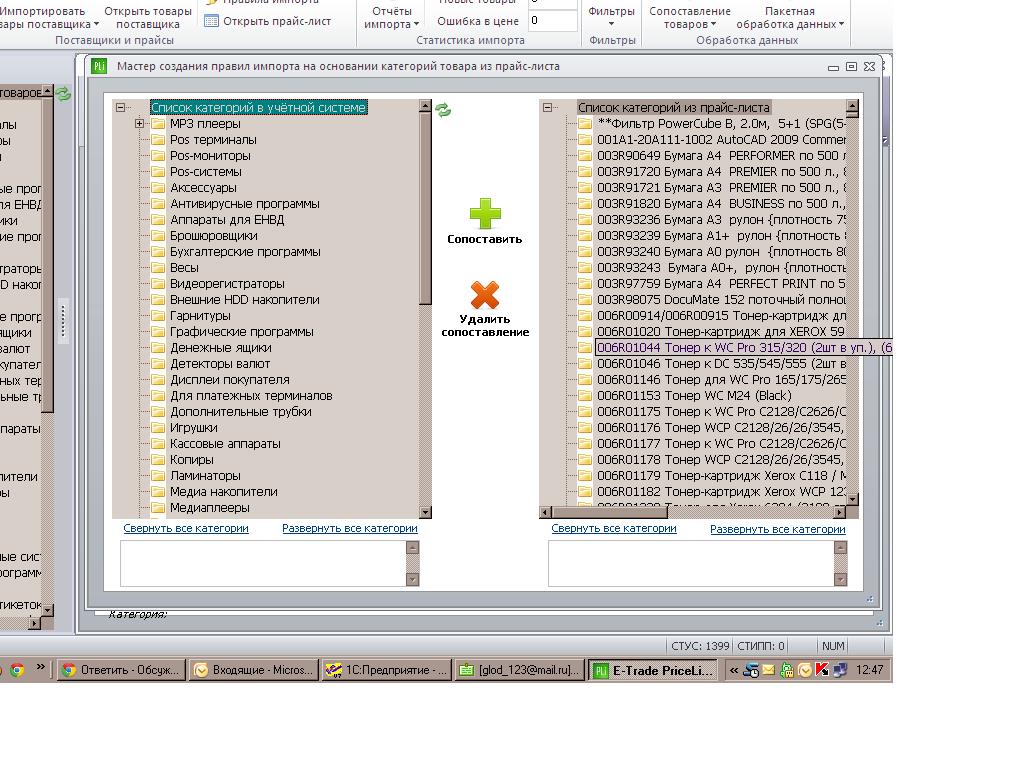This screenshot has height=768, width=1024.
Task: Open the Сопоставление товаров dropdown
Action: pyautogui.click(x=713, y=24)
